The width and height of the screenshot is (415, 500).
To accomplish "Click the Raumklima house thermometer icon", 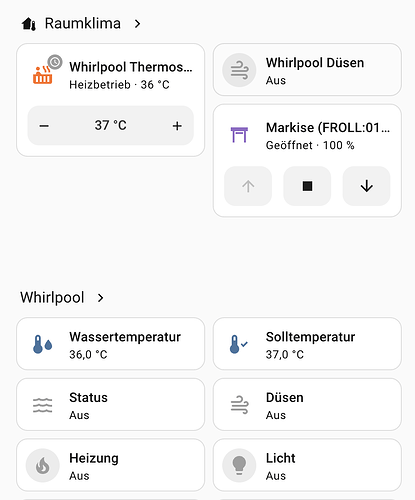I will pyautogui.click(x=29, y=24).
